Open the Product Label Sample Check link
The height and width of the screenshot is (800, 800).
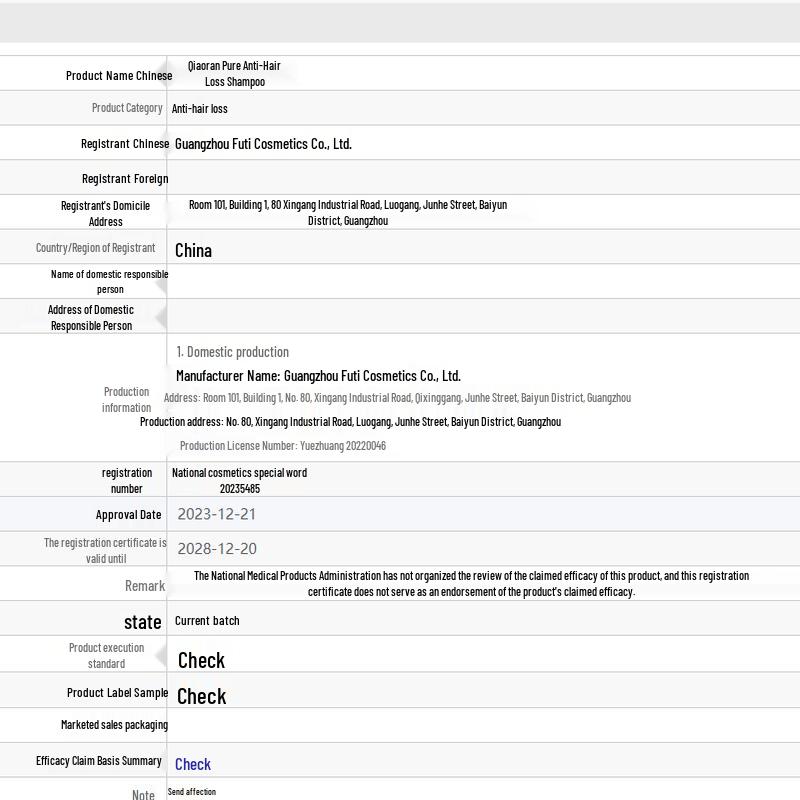tap(201, 696)
